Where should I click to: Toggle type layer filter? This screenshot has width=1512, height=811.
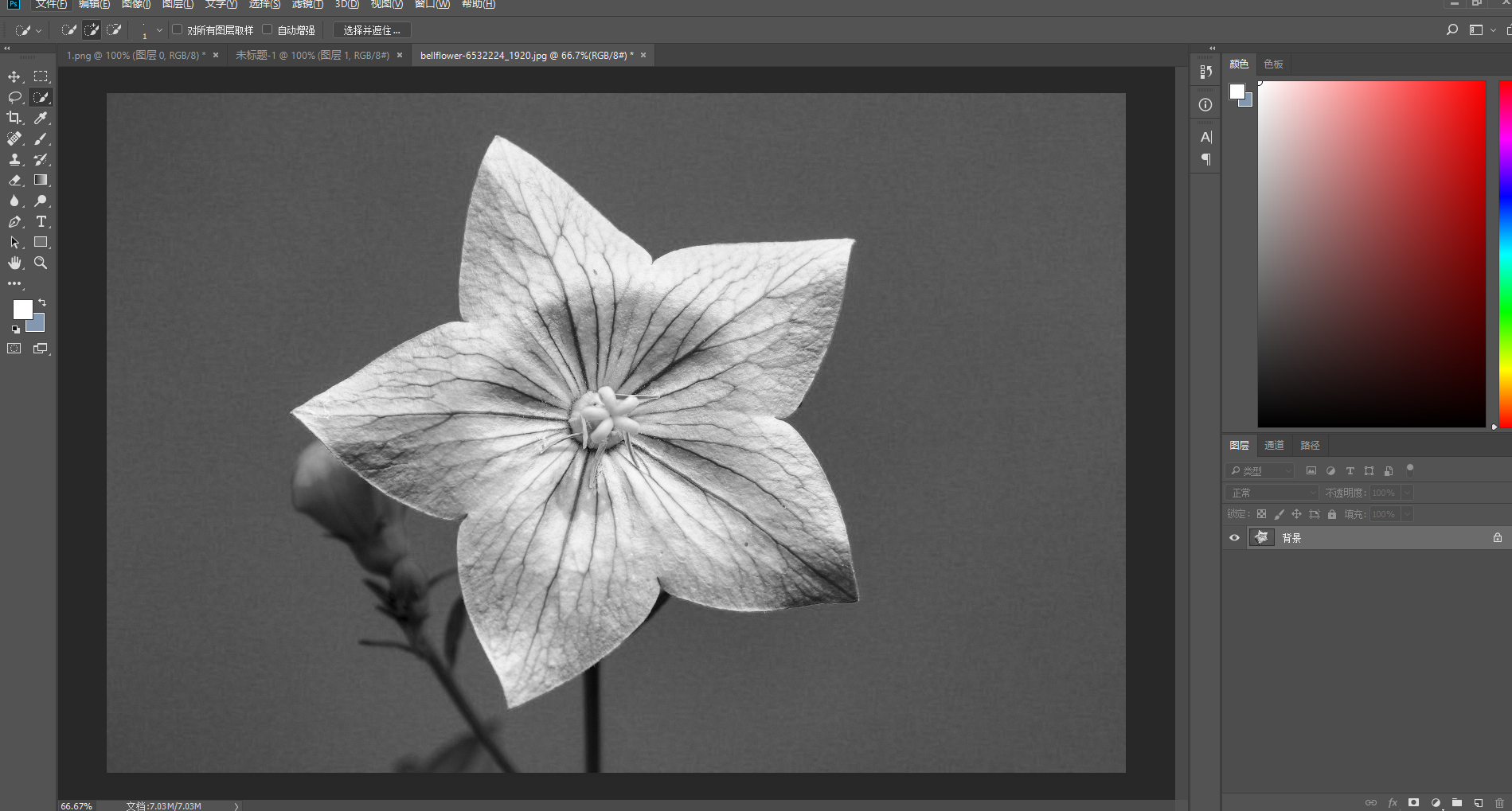[x=1350, y=470]
